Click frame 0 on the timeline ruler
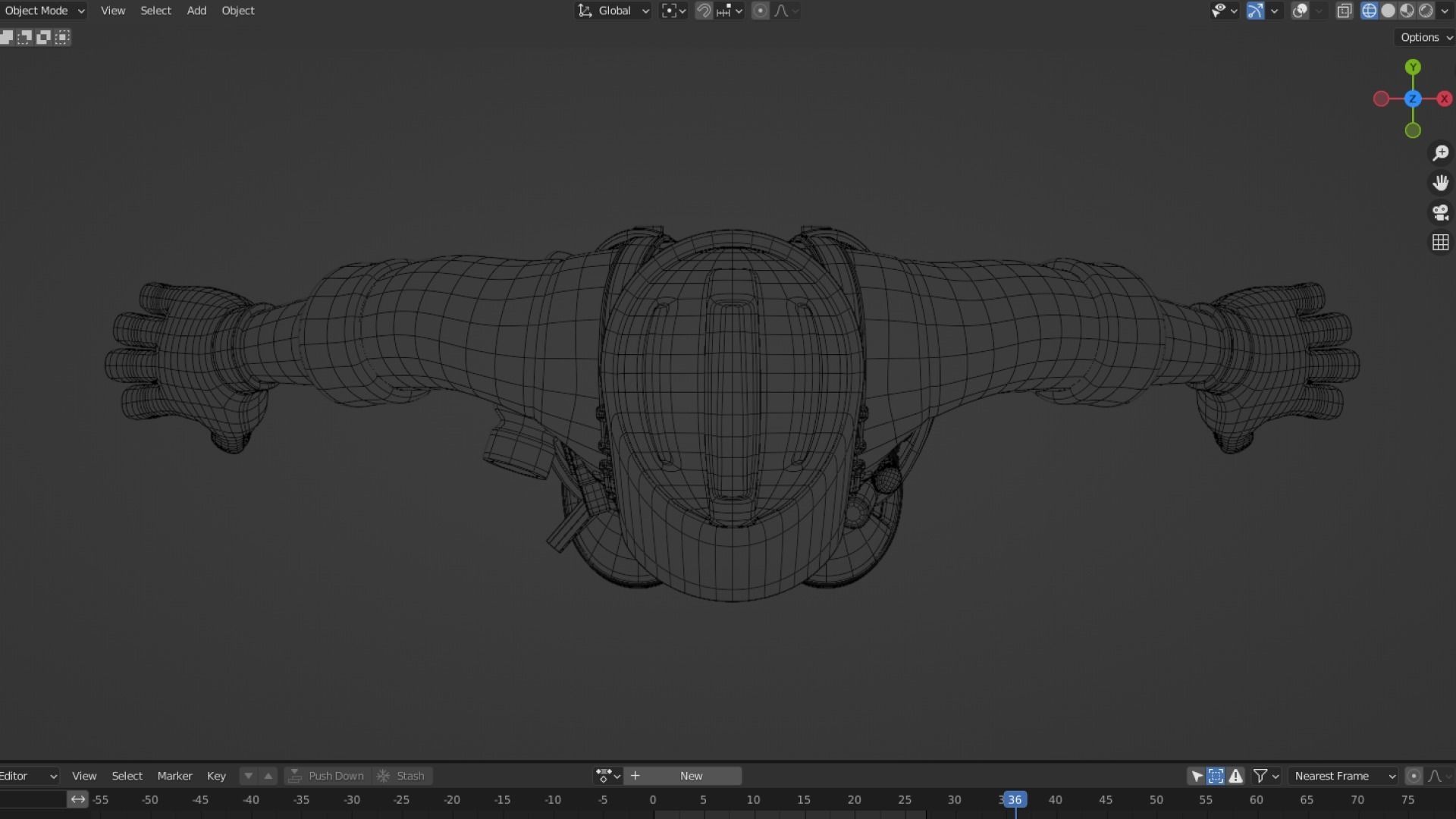Image resolution: width=1456 pixels, height=819 pixels. click(652, 799)
